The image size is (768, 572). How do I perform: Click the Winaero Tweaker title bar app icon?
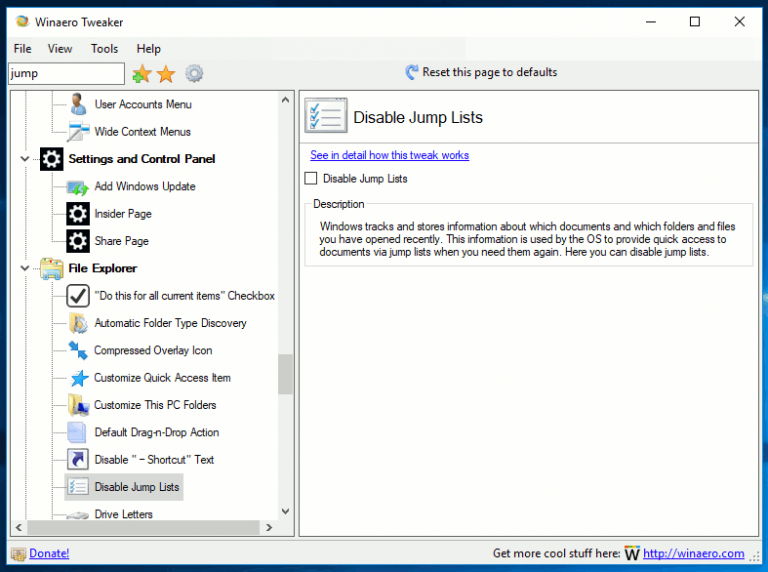point(22,22)
